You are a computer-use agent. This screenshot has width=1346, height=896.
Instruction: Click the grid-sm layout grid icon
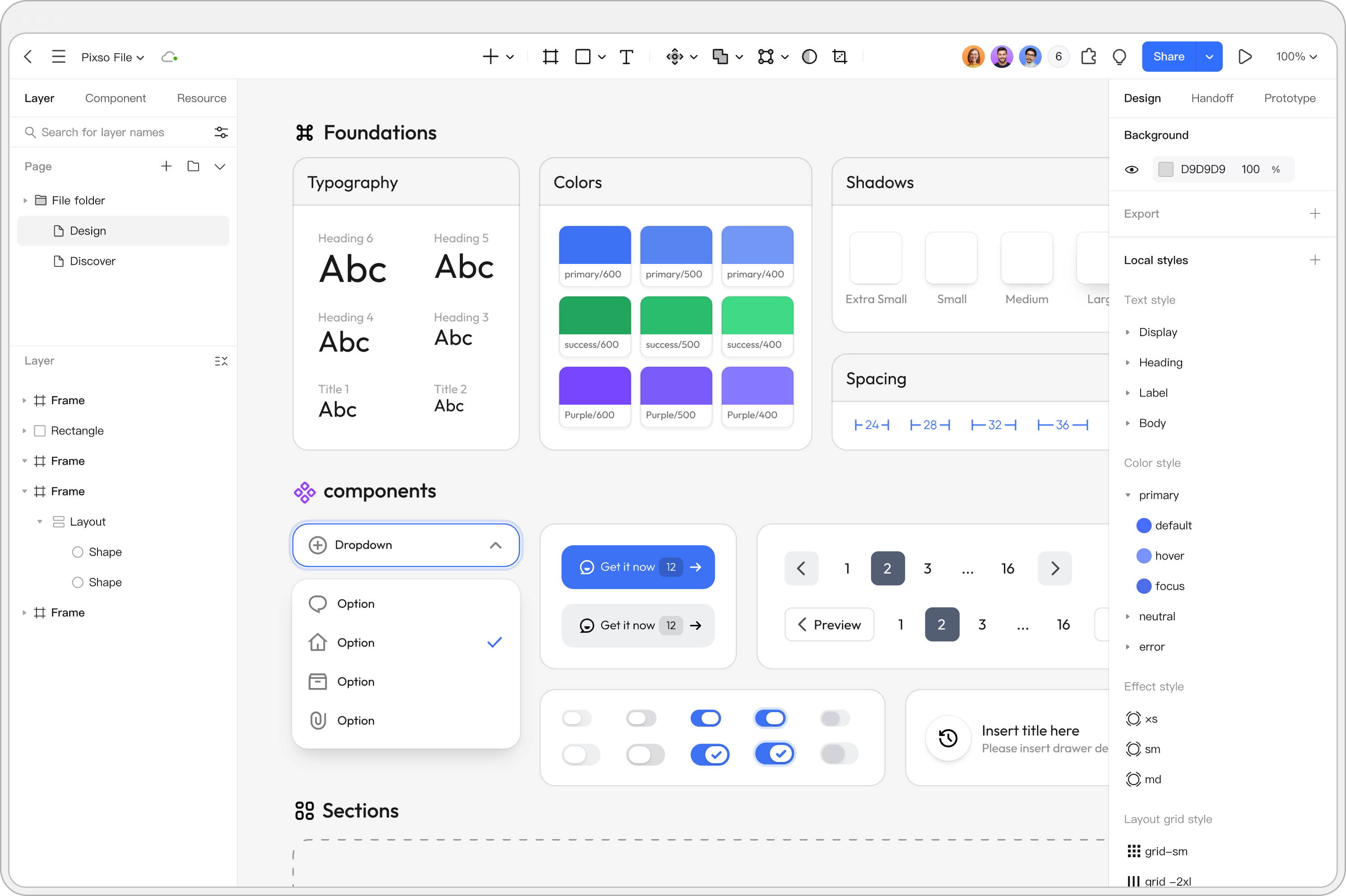point(1133,851)
